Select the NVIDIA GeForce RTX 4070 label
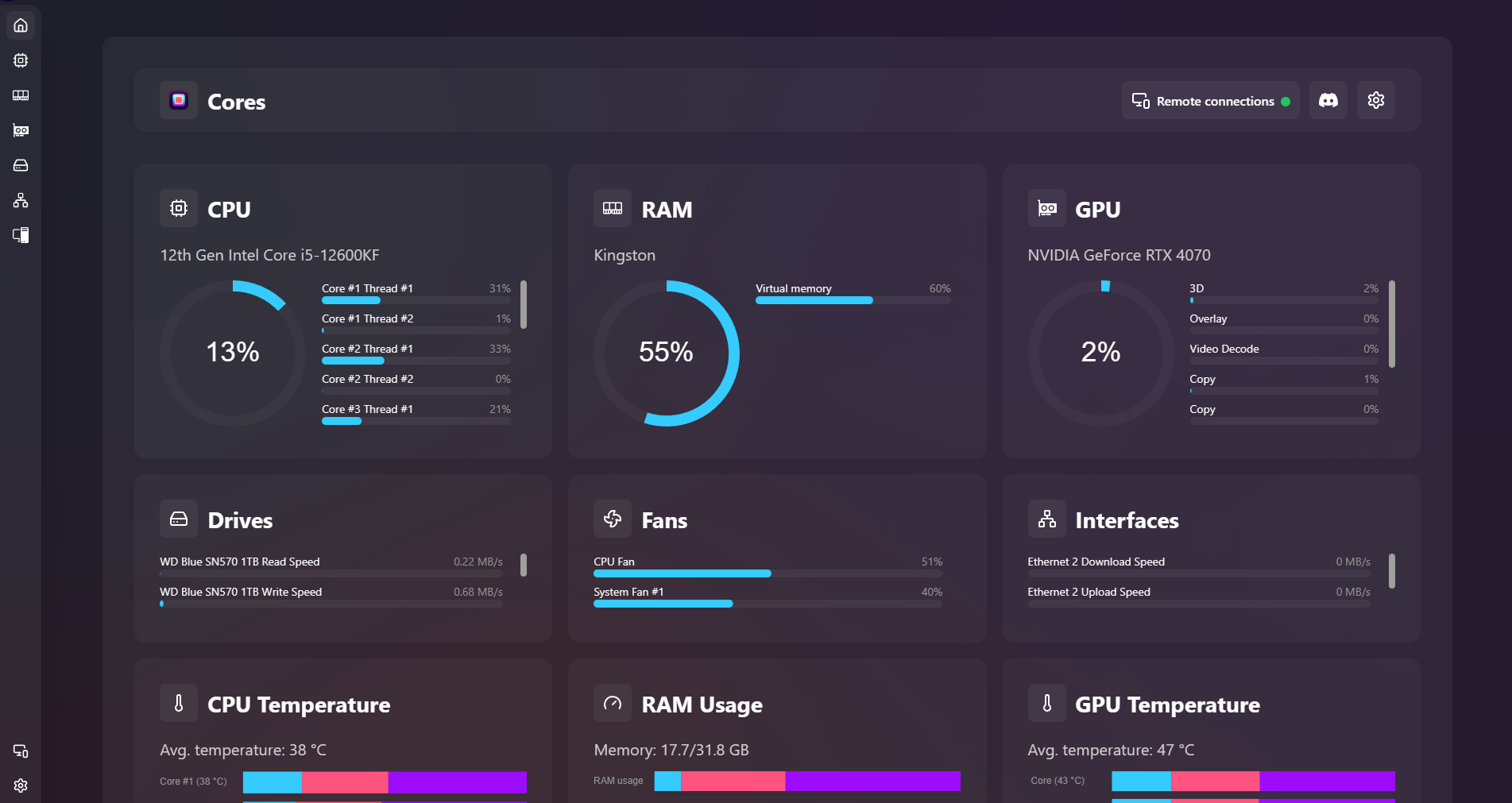 [x=1119, y=255]
